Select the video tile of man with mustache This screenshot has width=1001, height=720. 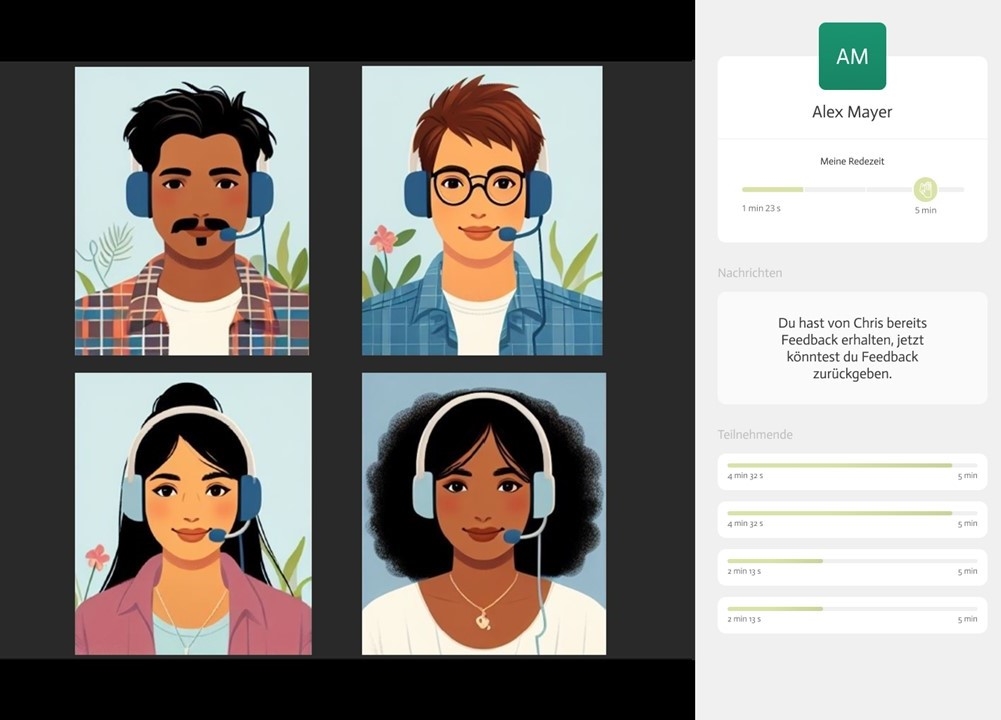pos(192,211)
